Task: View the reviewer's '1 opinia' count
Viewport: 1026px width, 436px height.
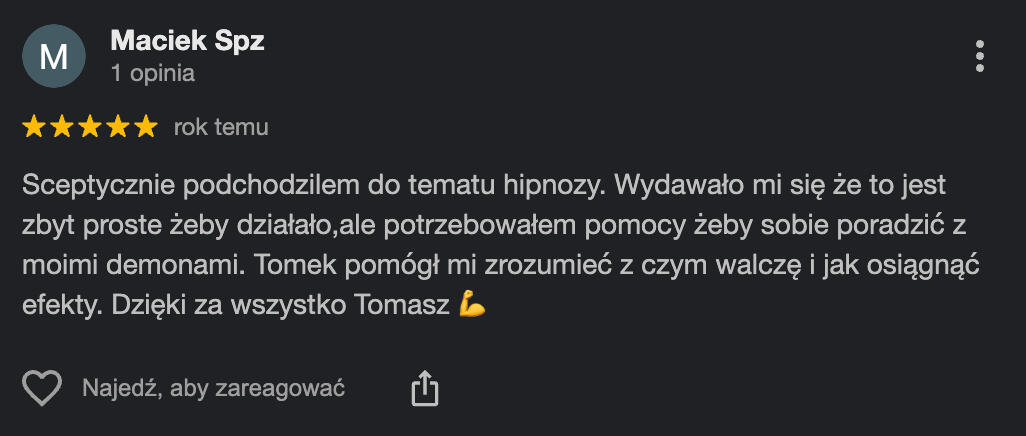Action: tap(153, 73)
